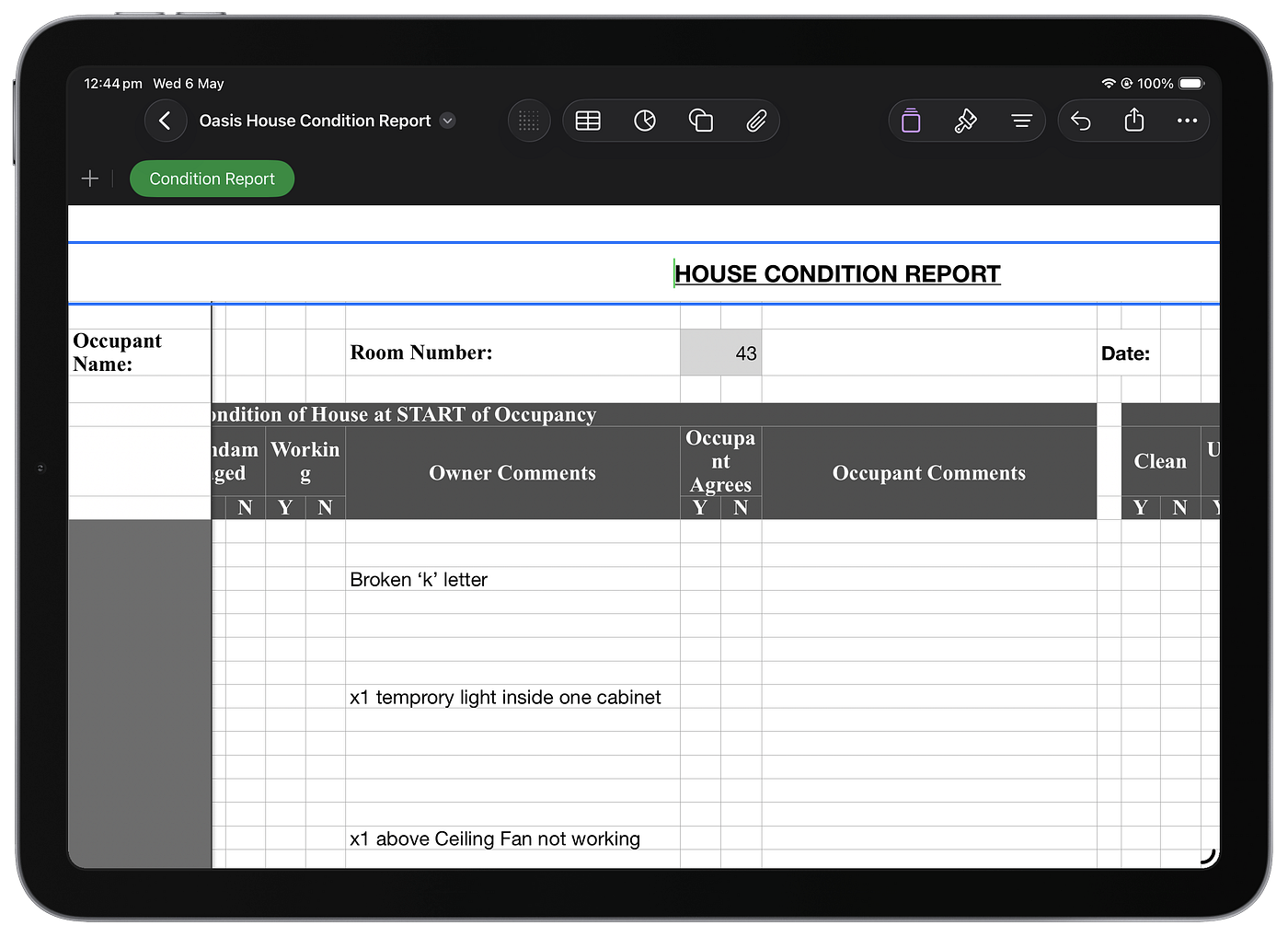Select the 'N' cell under Clean header
This screenshot has height=937, width=1288.
click(x=1180, y=507)
